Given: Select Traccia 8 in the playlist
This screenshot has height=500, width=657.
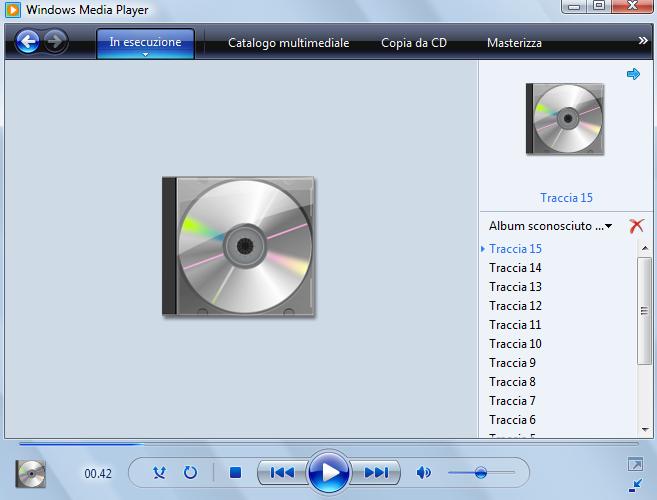Looking at the screenshot, I should click(512, 382).
